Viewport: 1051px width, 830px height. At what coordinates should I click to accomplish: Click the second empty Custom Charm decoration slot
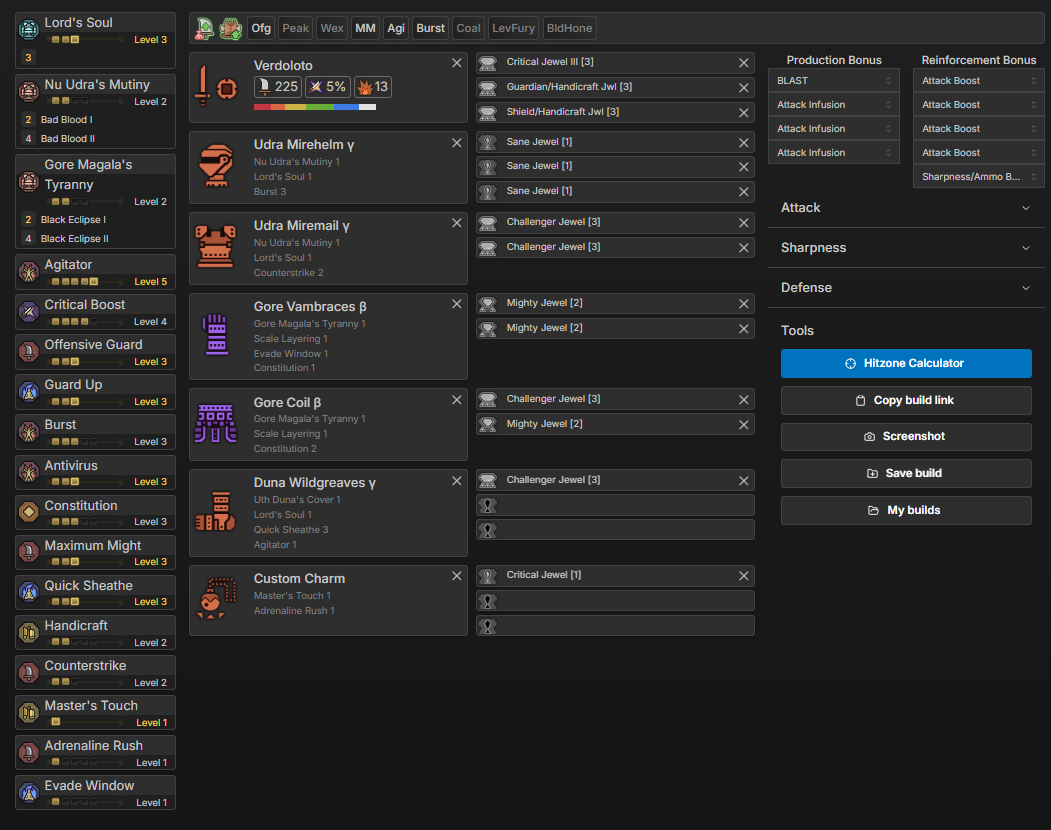click(615, 601)
